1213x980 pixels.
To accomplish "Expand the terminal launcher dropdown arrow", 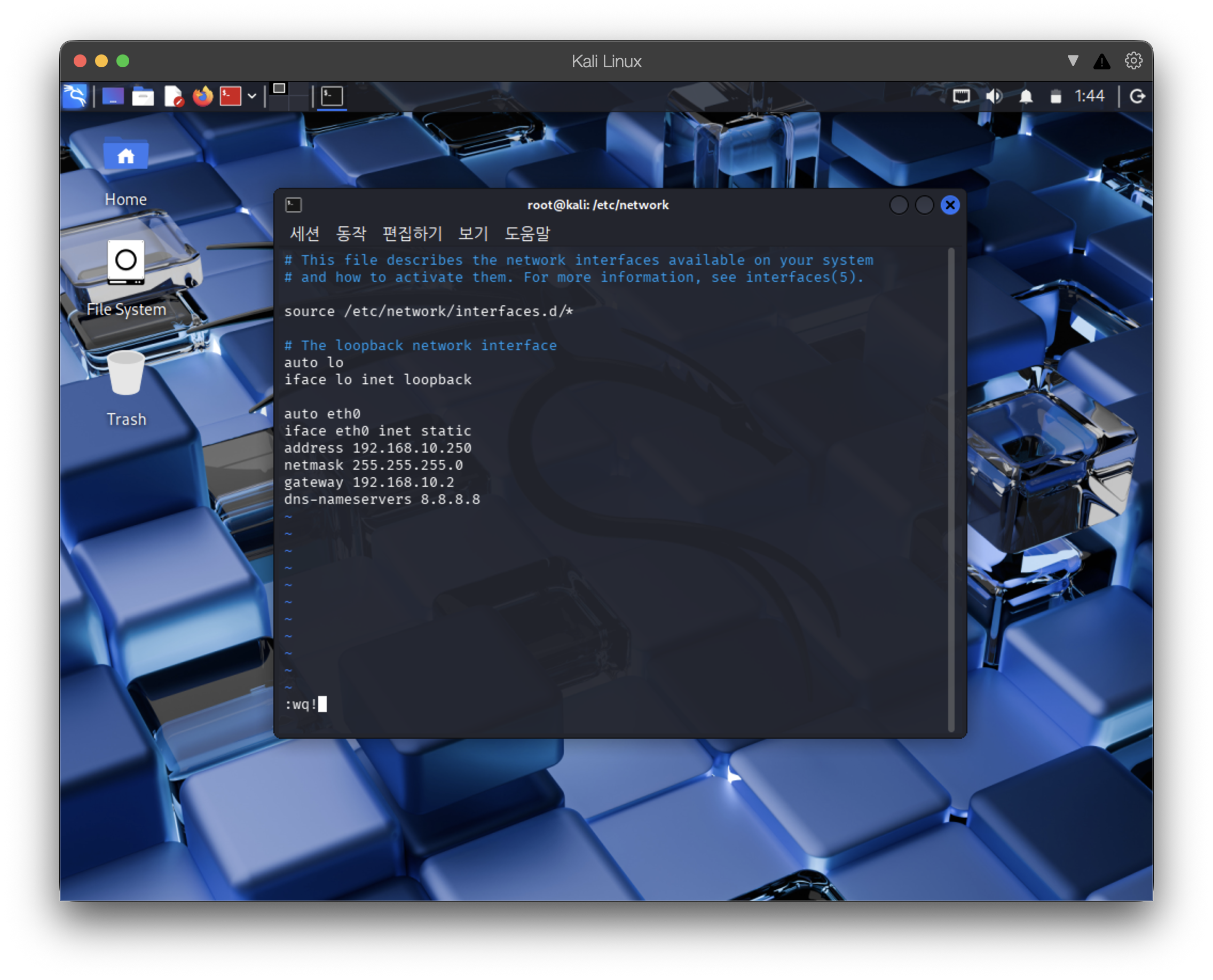I will click(x=252, y=97).
